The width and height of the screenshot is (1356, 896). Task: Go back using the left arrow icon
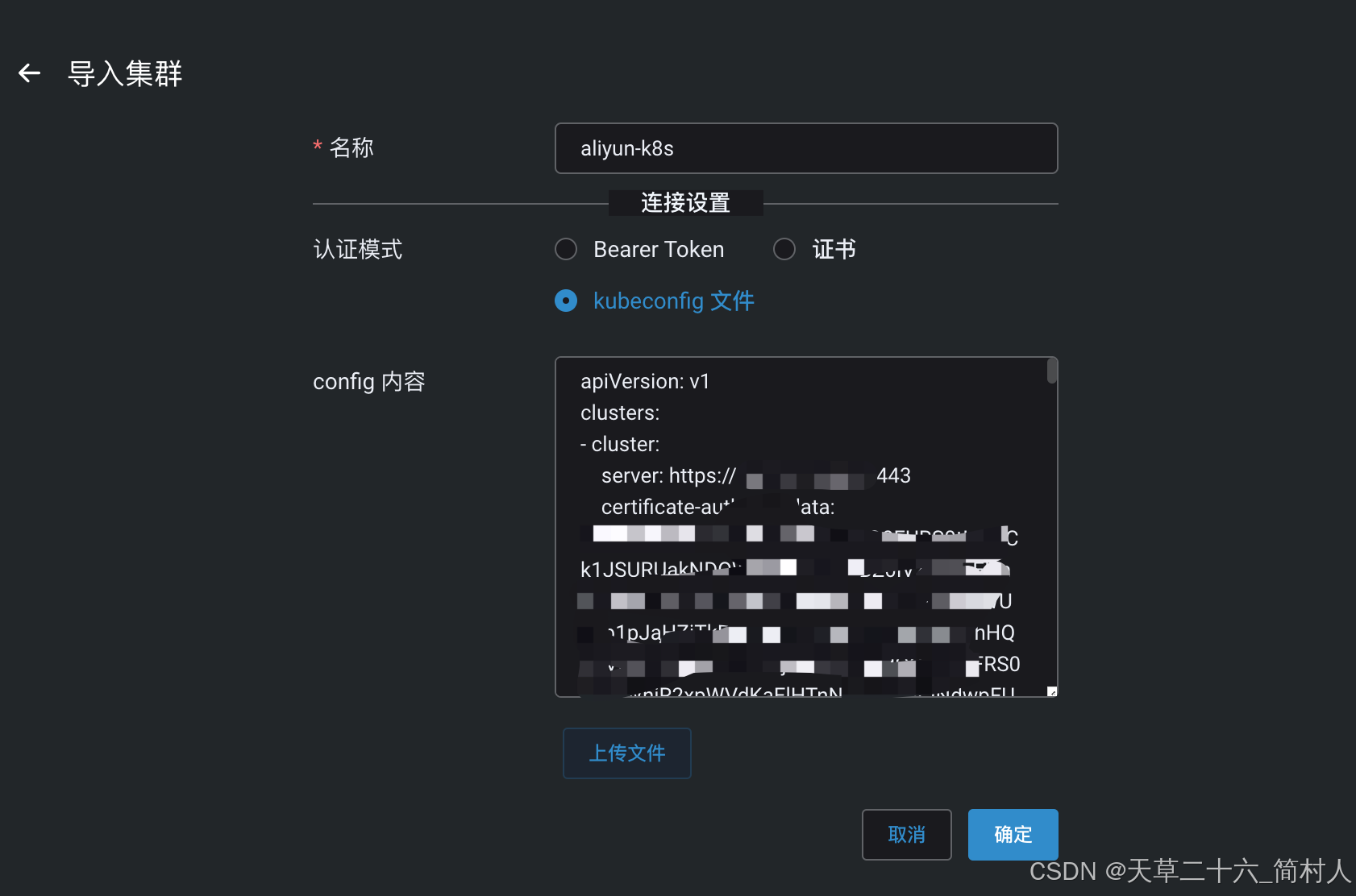tap(30, 73)
